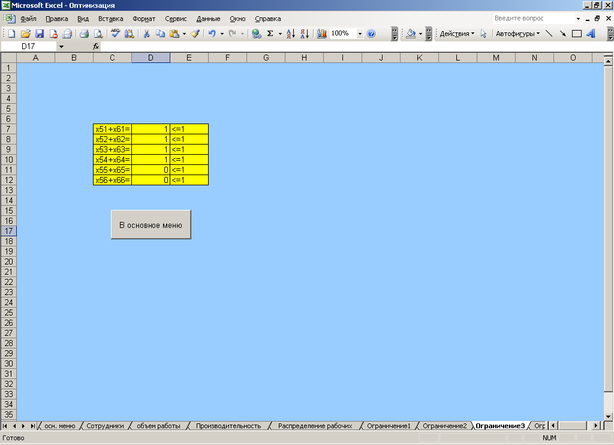
Task: Switch to the Ограничение1 sheet tab
Action: [x=388, y=425]
